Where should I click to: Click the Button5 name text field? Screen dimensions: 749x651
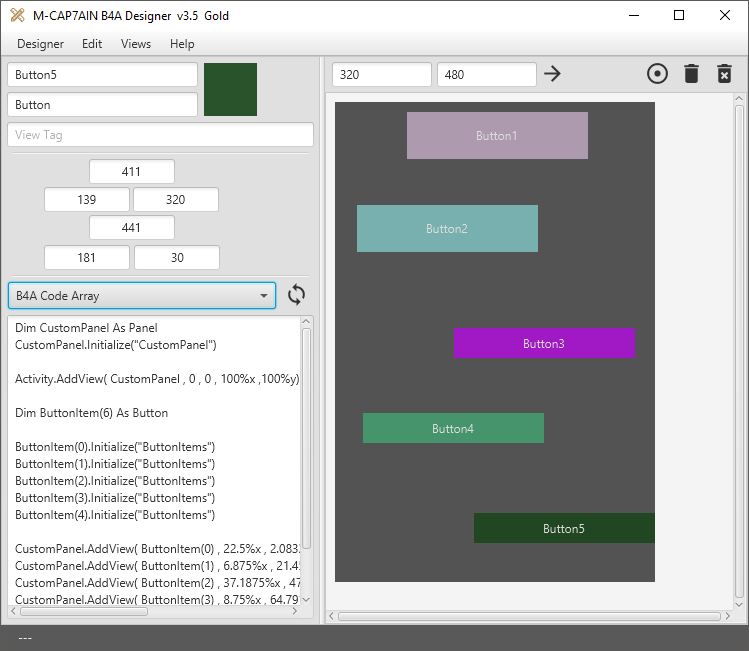102,75
